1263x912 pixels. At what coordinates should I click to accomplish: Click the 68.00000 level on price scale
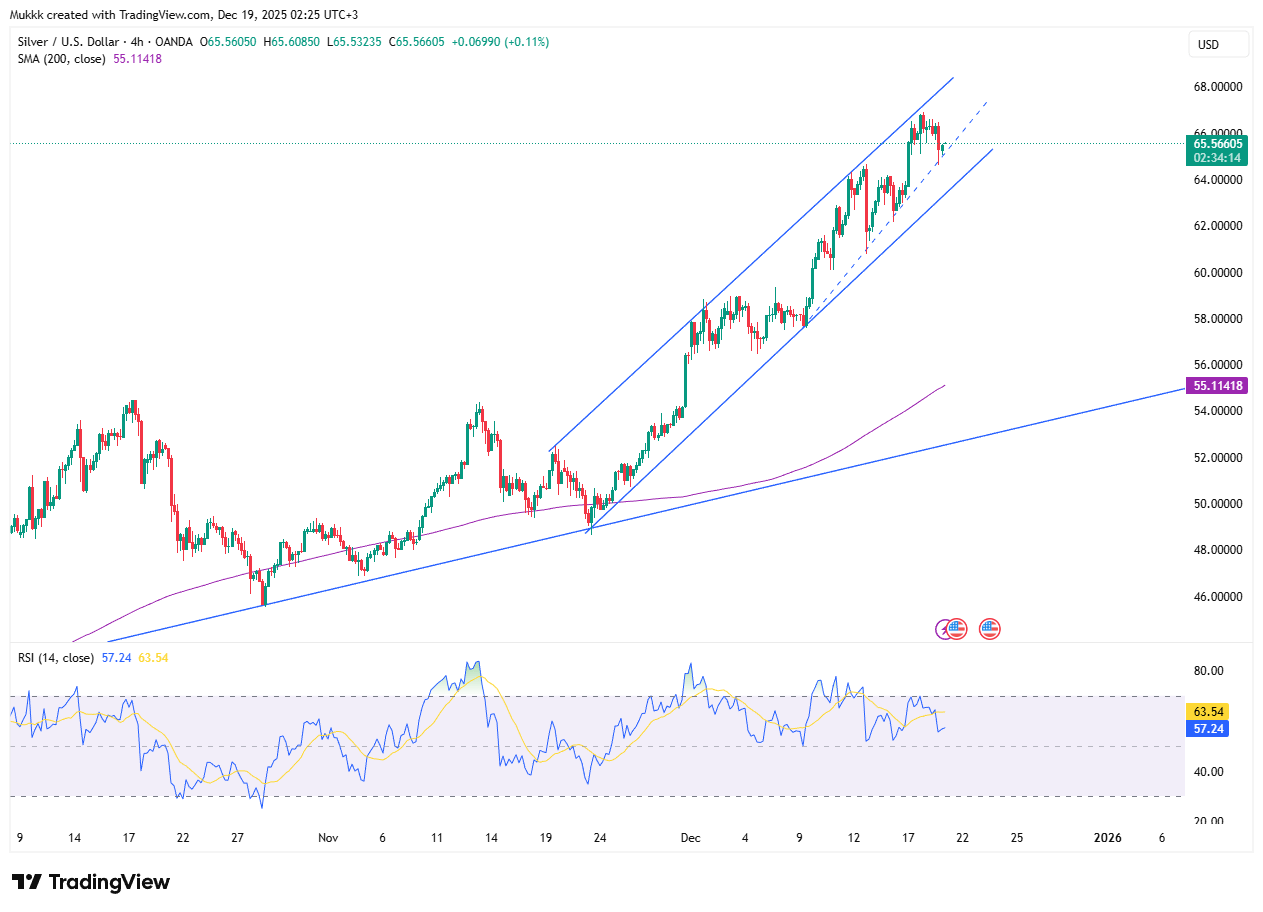click(1216, 87)
